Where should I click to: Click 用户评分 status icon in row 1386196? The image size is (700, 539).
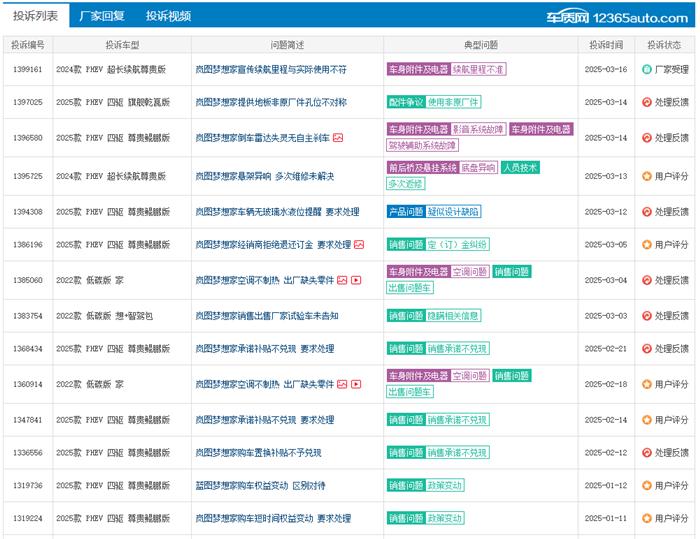tap(646, 245)
